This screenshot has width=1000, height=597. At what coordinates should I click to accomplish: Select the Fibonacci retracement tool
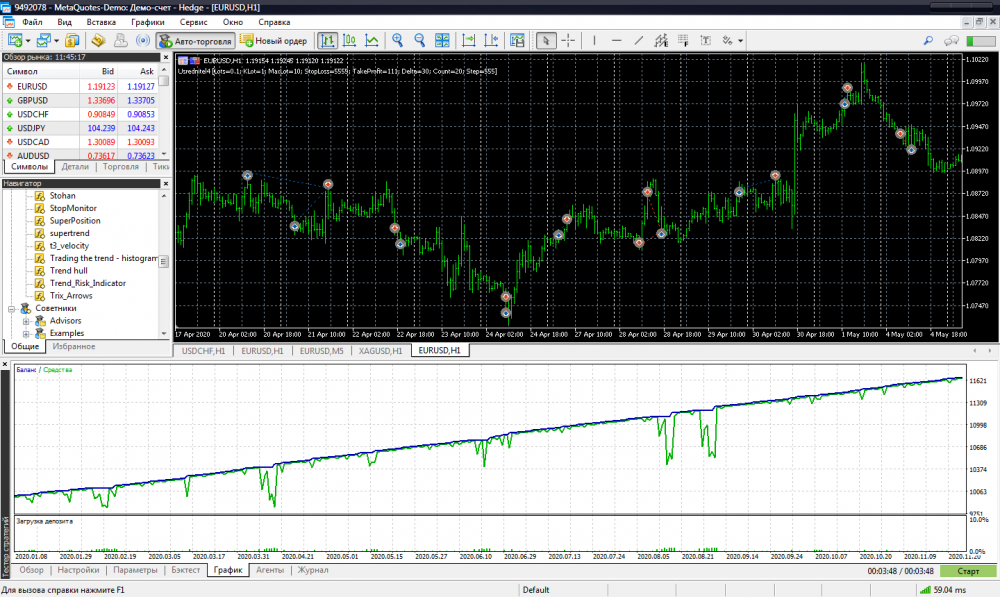[x=683, y=41]
